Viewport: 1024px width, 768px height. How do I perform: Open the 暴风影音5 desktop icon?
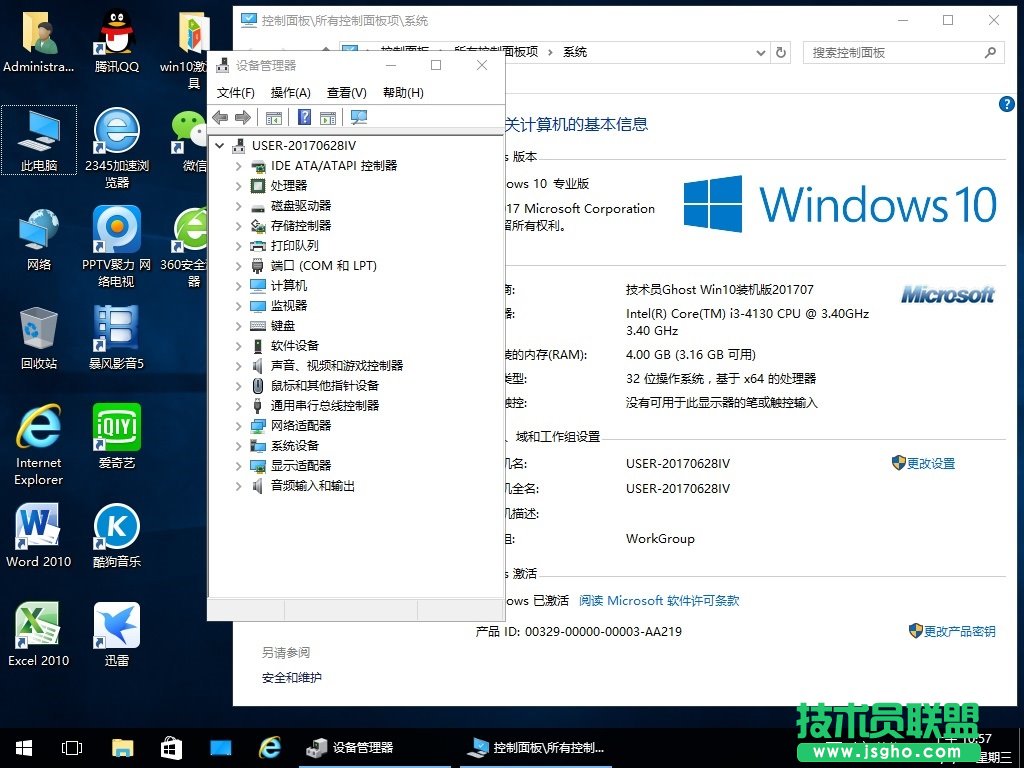[117, 338]
